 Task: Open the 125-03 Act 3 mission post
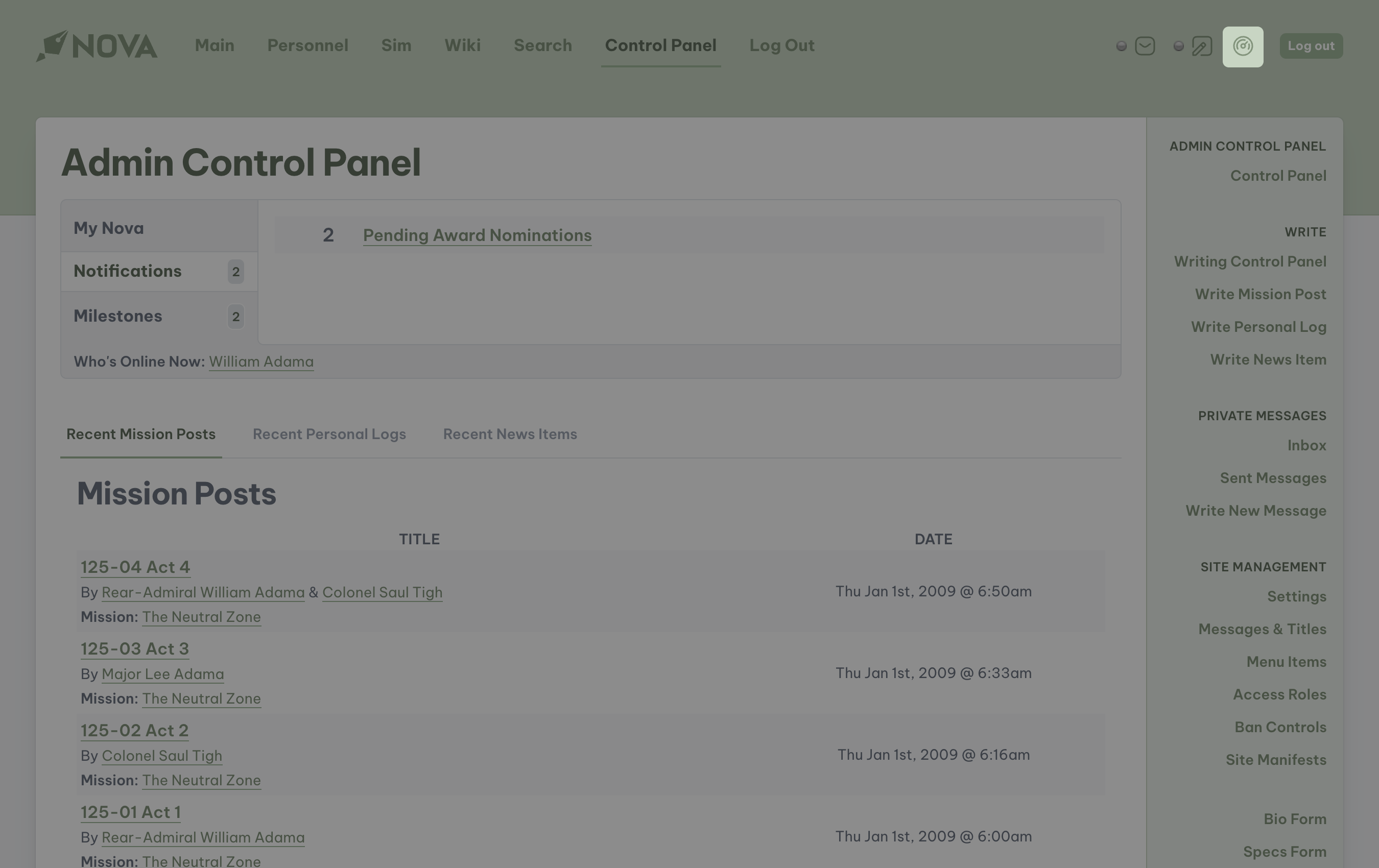(x=134, y=649)
